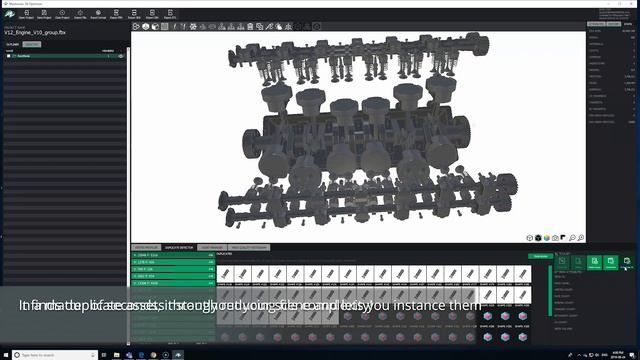
Task: Click the outline cube view icon below viewport
Action: [529, 238]
